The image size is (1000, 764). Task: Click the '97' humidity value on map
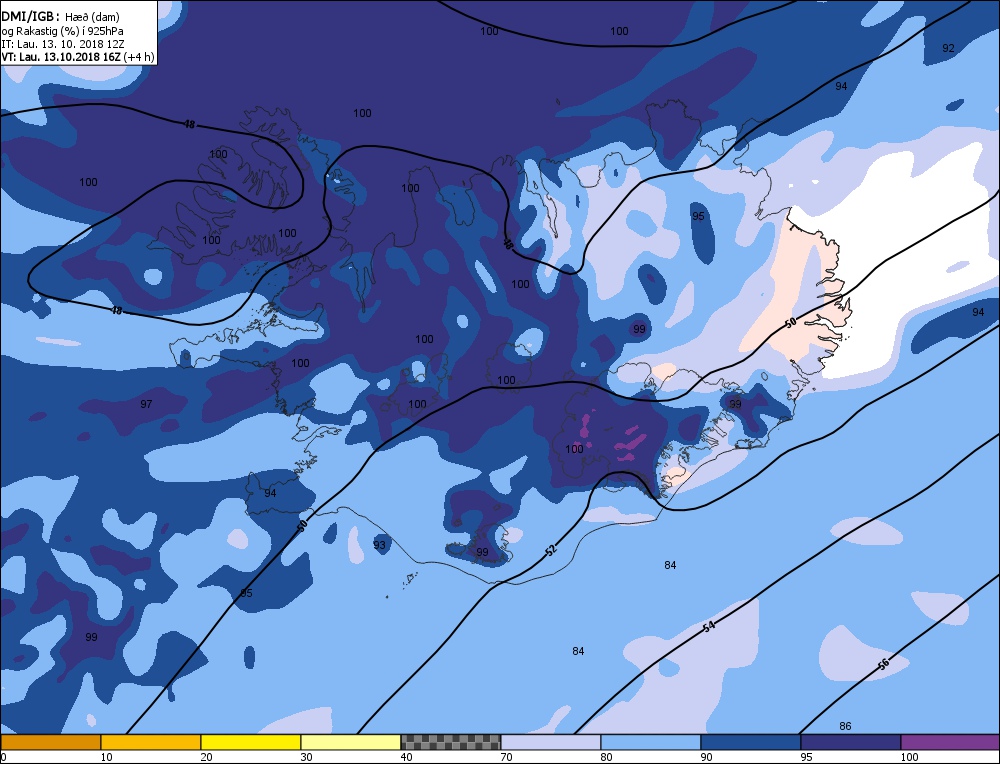pyautogui.click(x=146, y=404)
